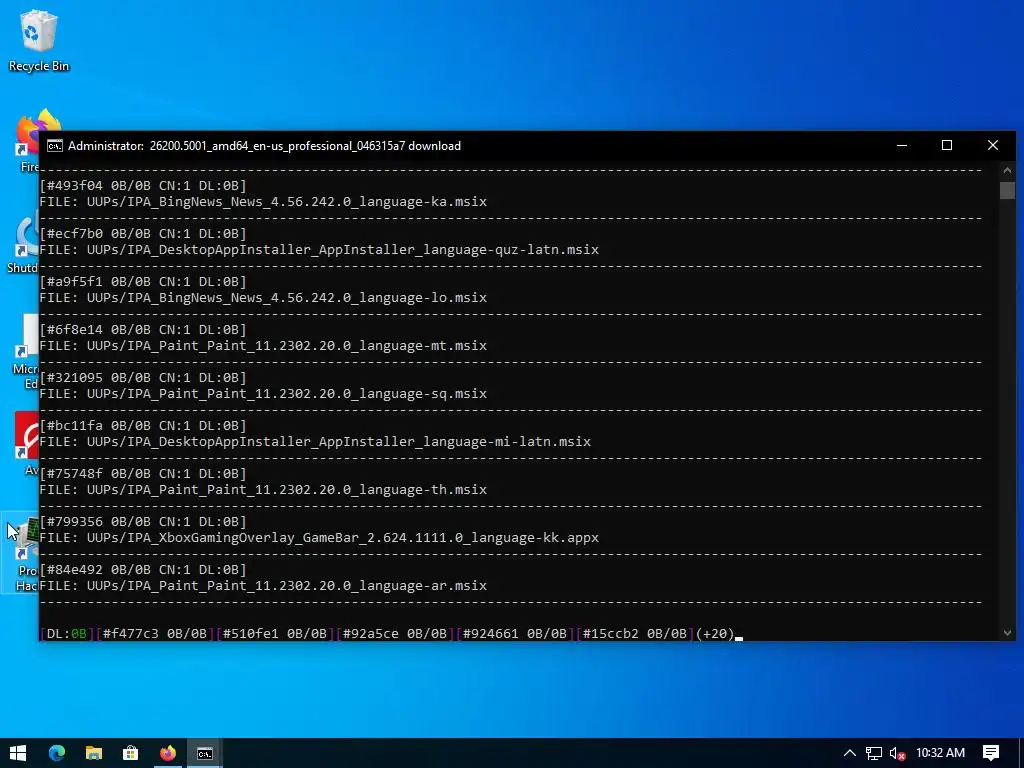1024x768 pixels.
Task: Click the #510fe1 0B/0B progress entry
Action: [x=274, y=633]
